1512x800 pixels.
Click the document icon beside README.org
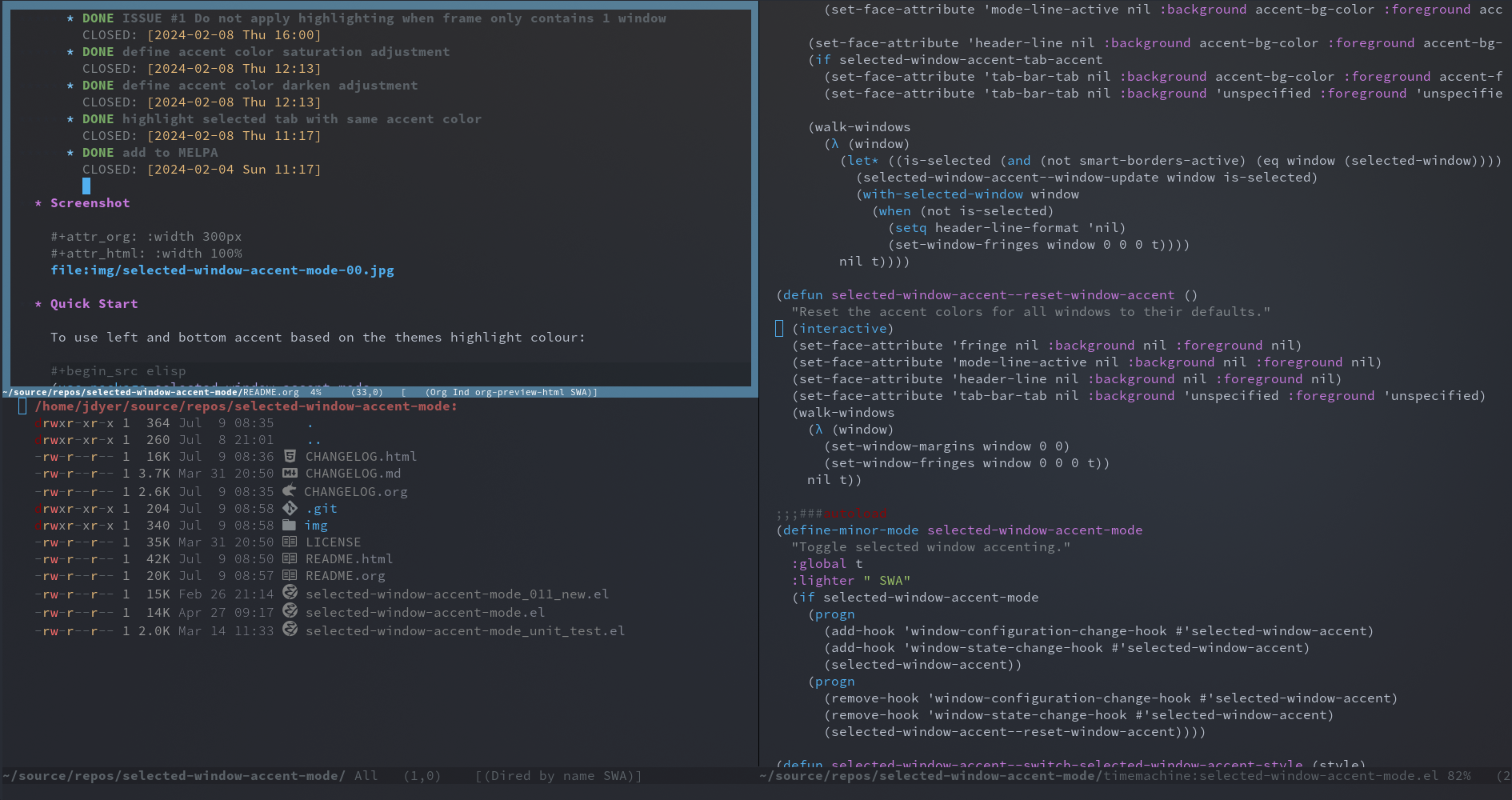(290, 575)
